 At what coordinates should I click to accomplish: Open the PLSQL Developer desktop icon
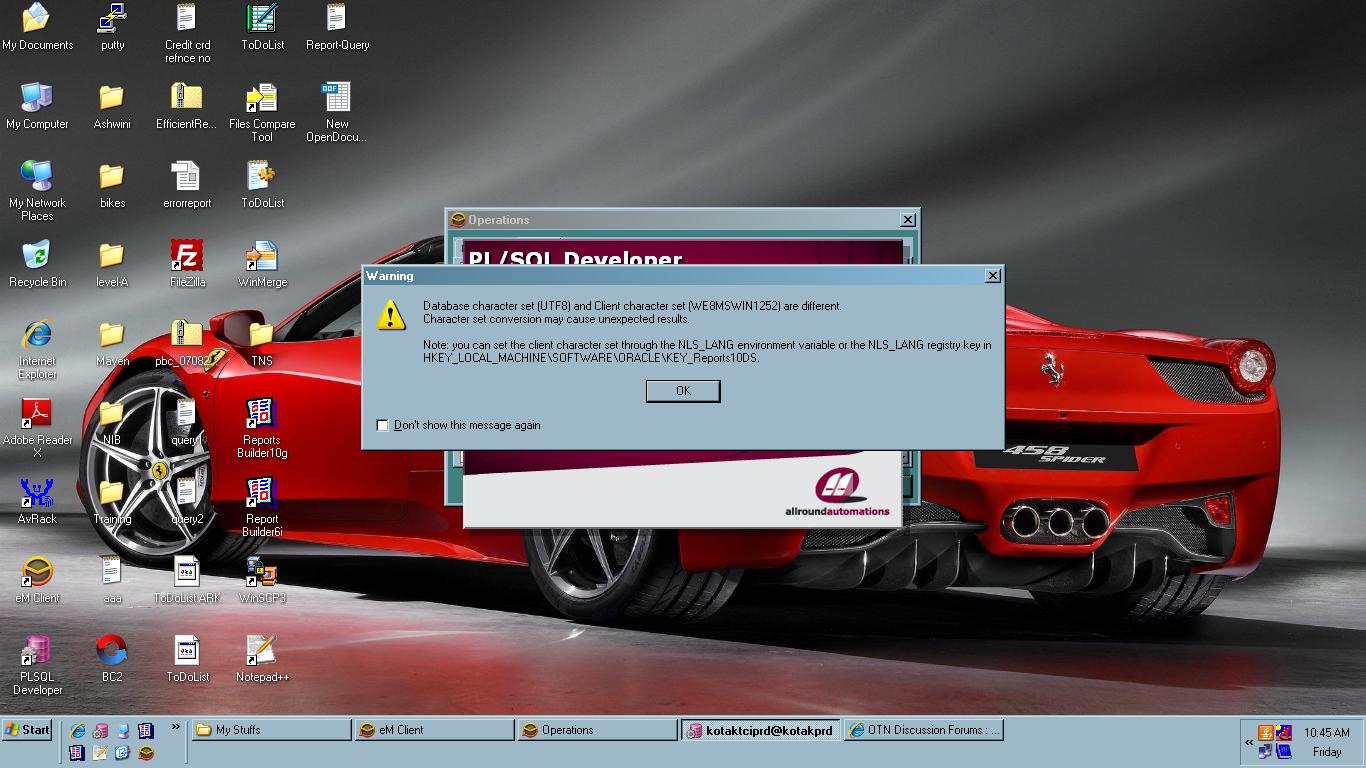pyautogui.click(x=37, y=652)
